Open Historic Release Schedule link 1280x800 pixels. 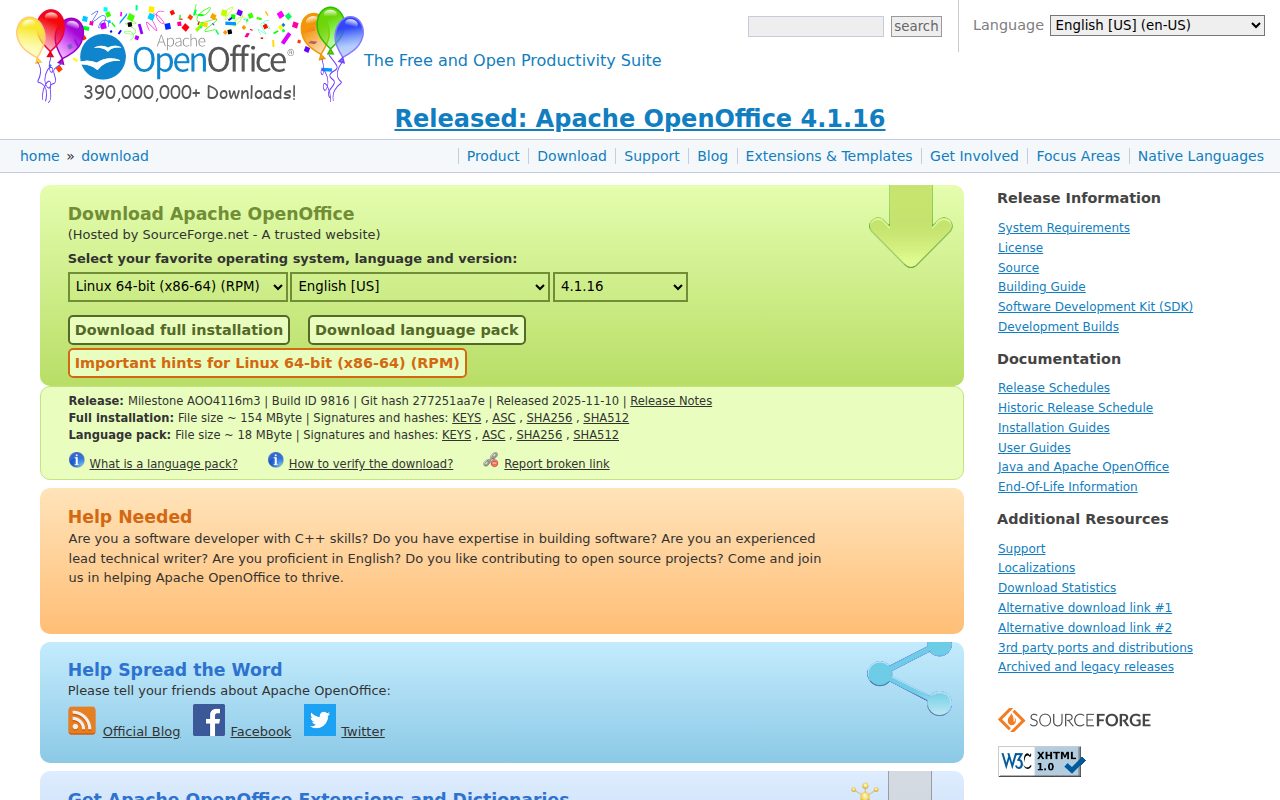[x=1075, y=408]
